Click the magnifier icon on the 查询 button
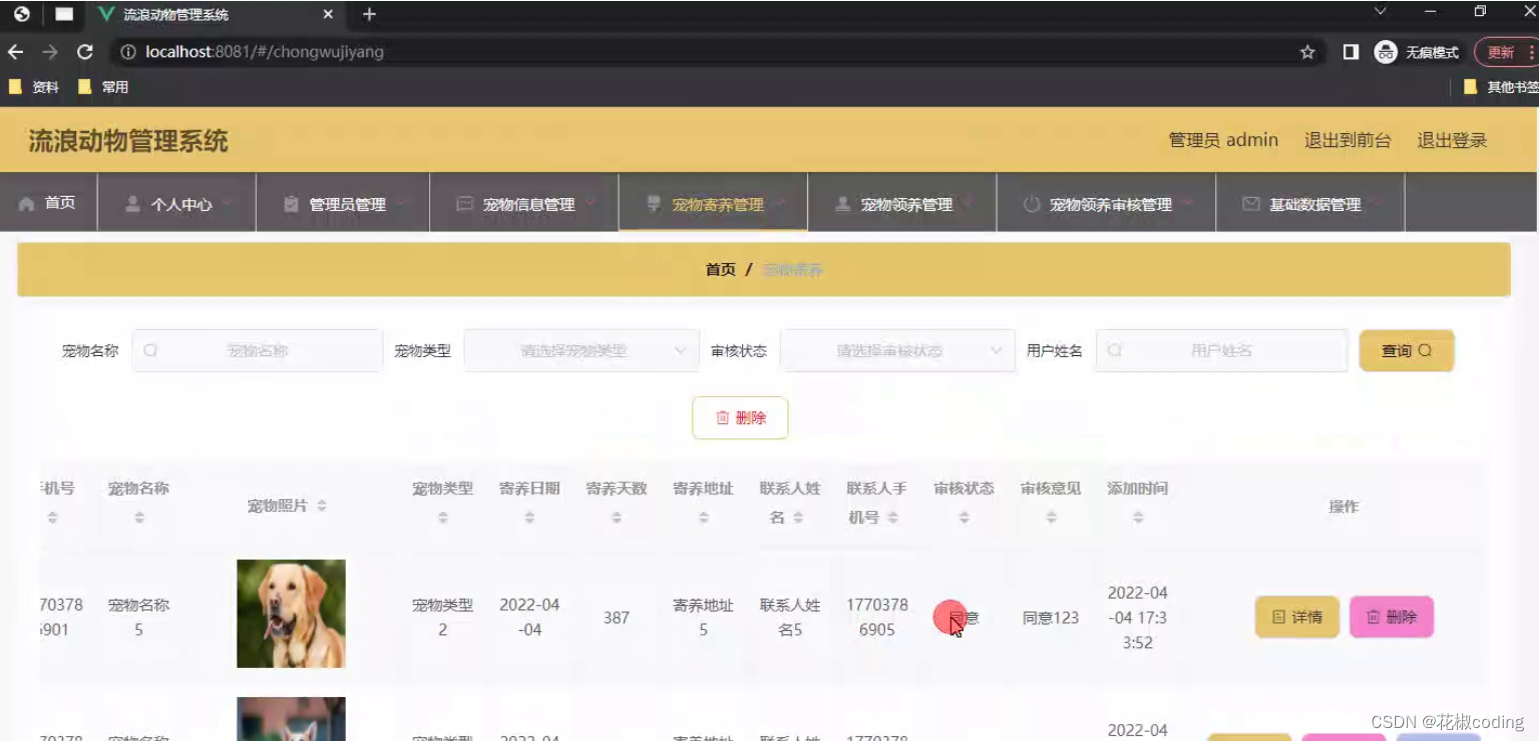The height and width of the screenshot is (741, 1539). click(1427, 350)
